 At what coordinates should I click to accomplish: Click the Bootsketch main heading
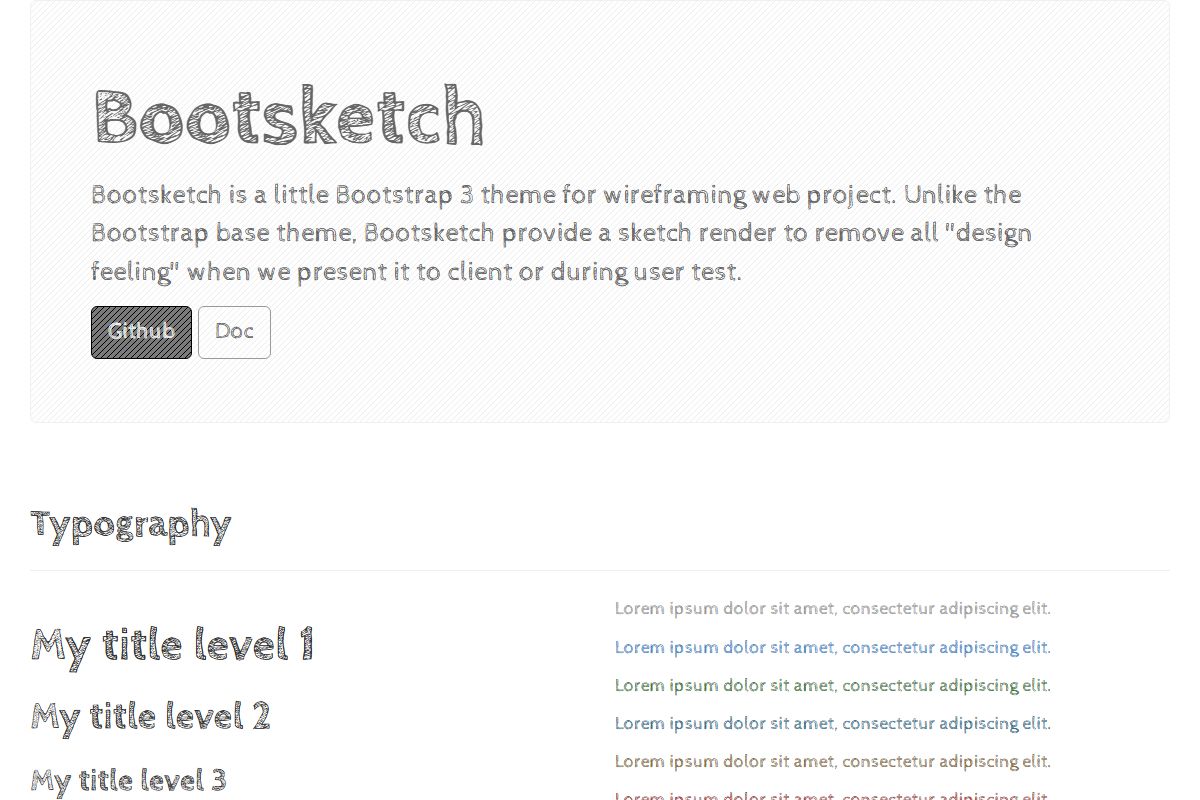(x=289, y=117)
